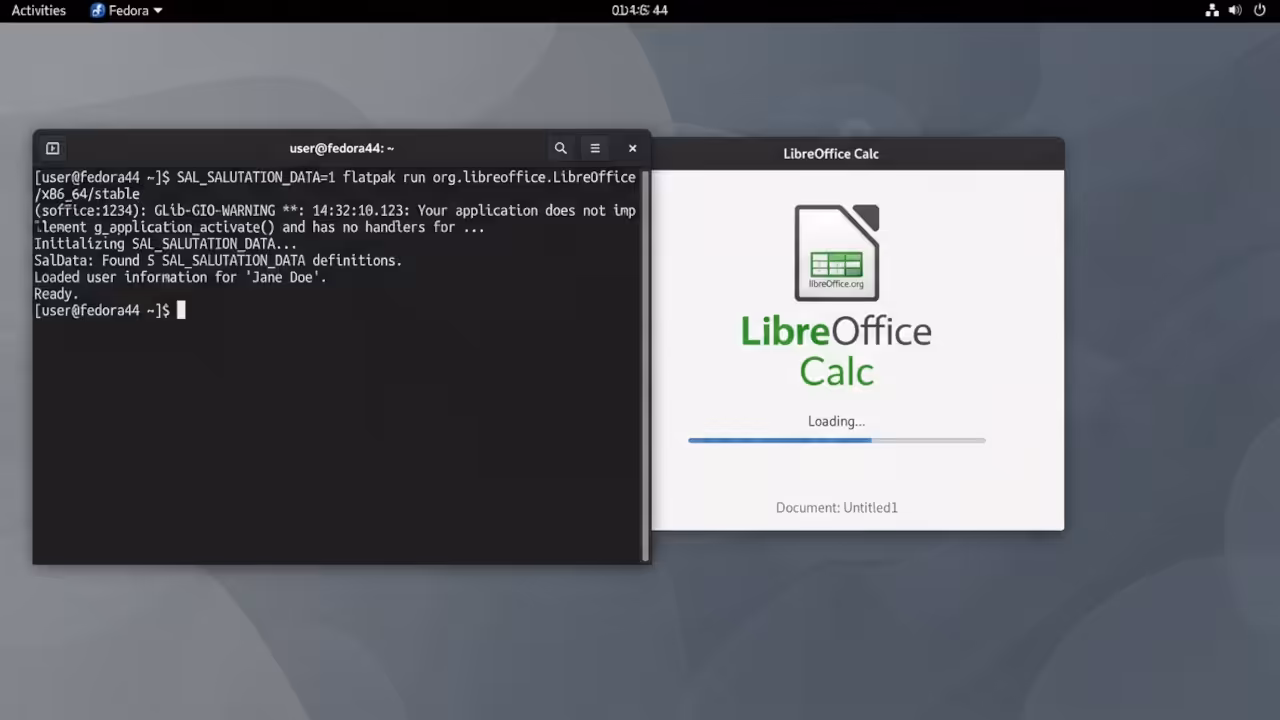Click the volume icon in top bar
The width and height of the screenshot is (1280, 720).
click(x=1235, y=10)
